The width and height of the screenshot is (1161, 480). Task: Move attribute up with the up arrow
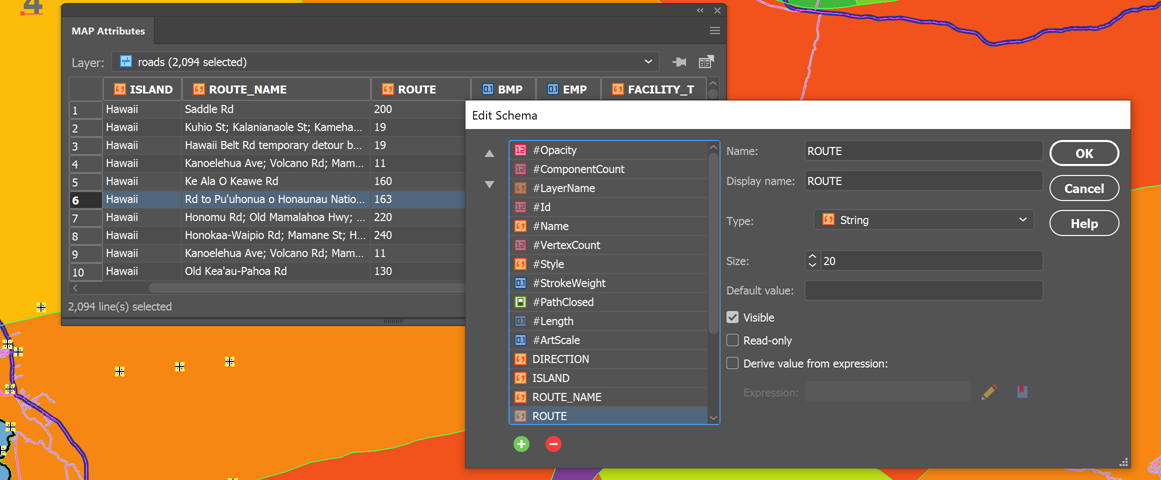(489, 154)
